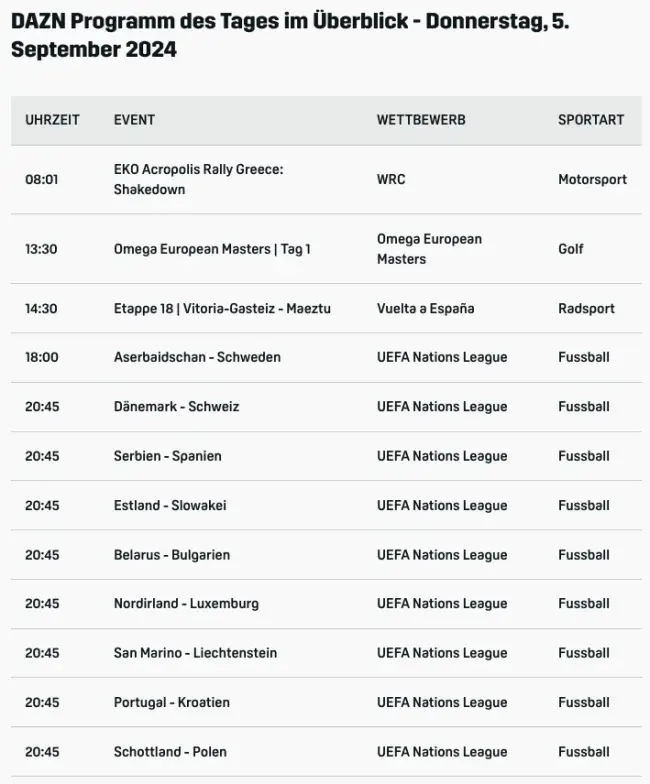Screen dimensions: 650x784
Task: Click the UHRZEIT column header
Action: coord(52,120)
